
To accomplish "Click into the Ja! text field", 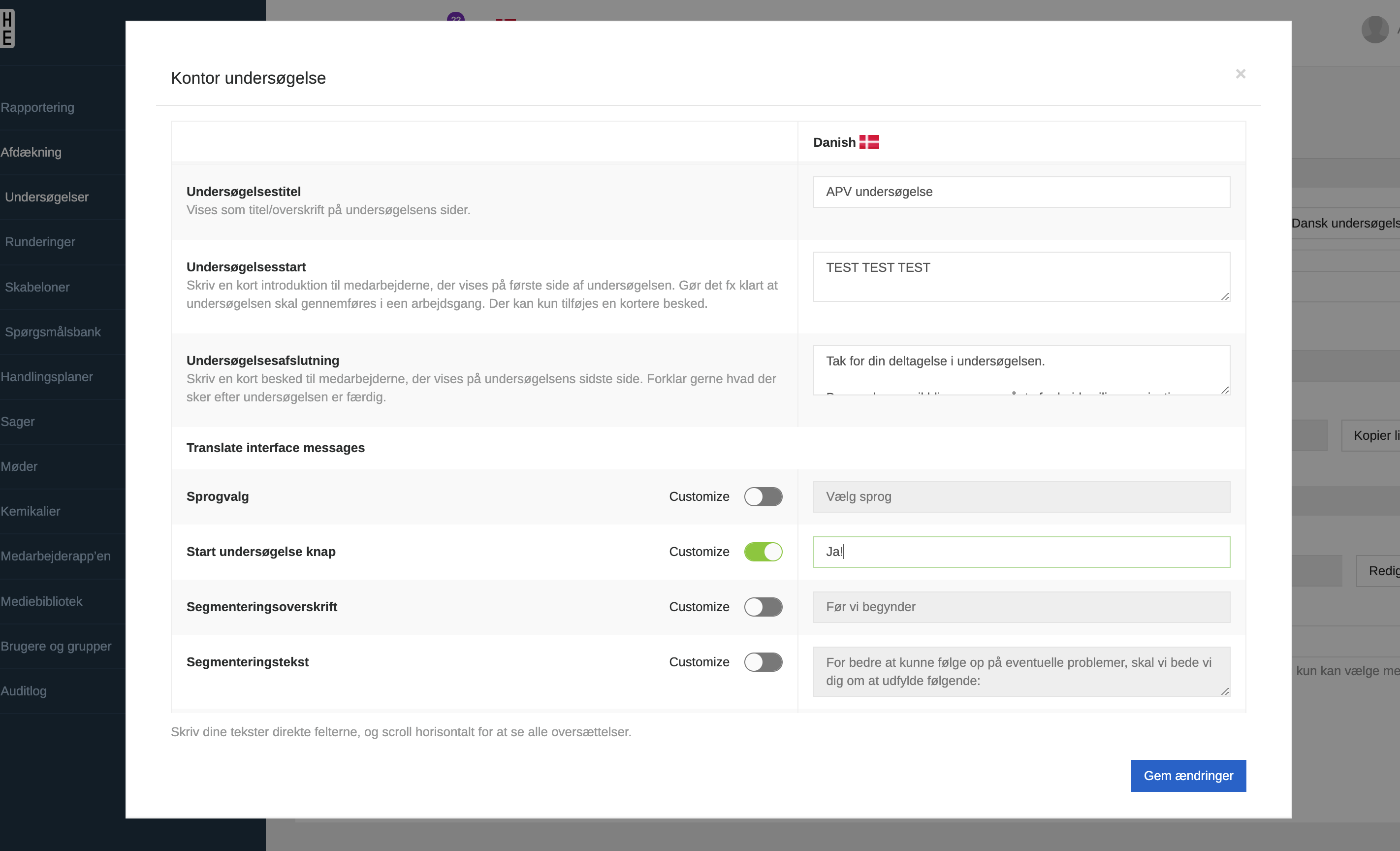I will (1021, 552).
